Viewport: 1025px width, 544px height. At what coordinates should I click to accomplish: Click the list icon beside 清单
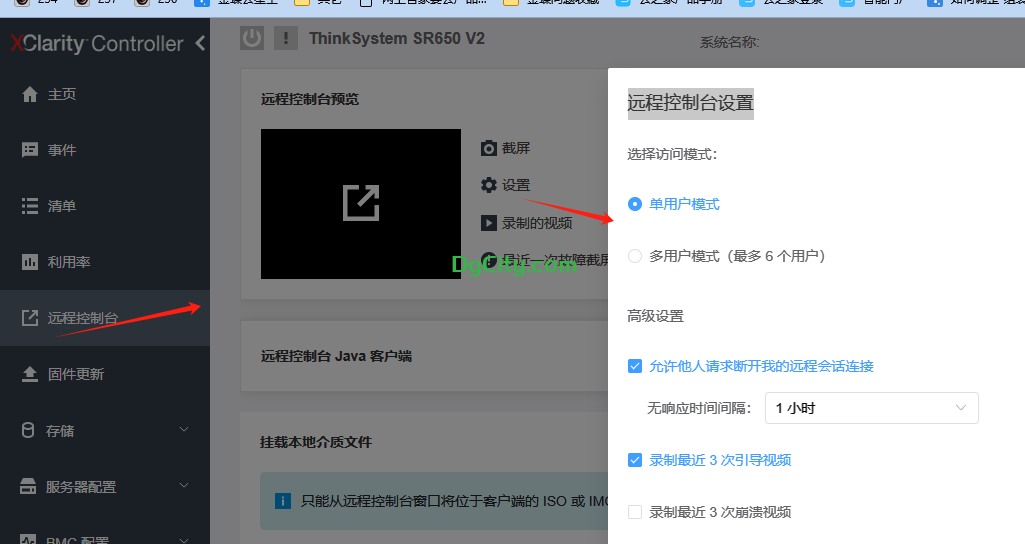[30, 206]
